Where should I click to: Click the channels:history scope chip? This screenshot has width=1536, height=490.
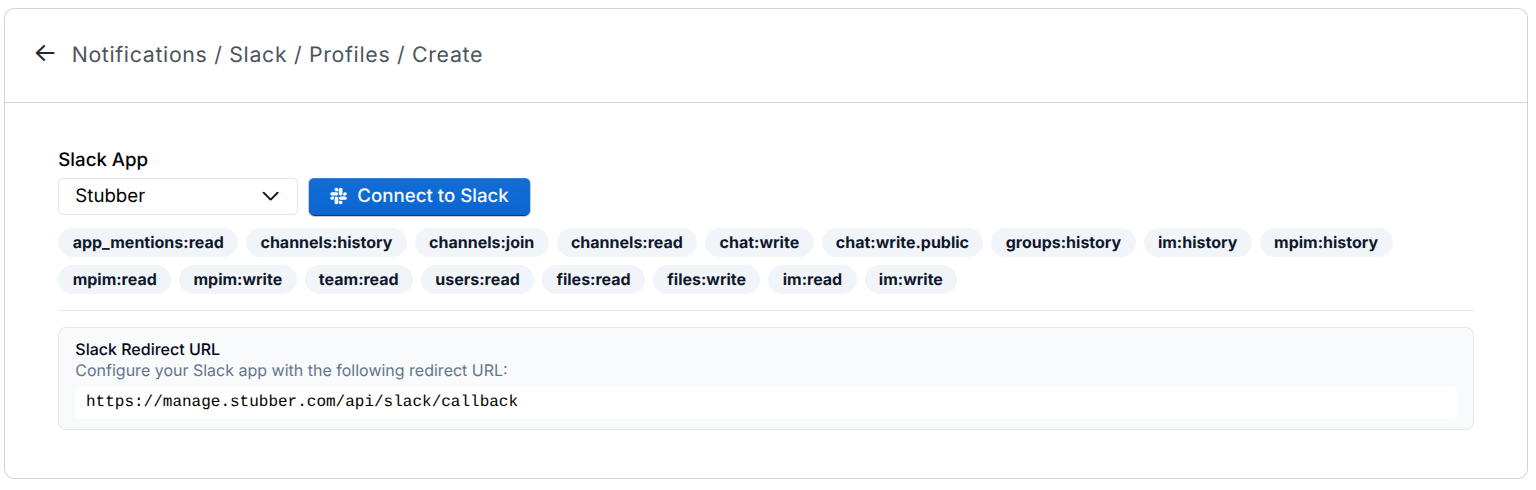click(326, 243)
